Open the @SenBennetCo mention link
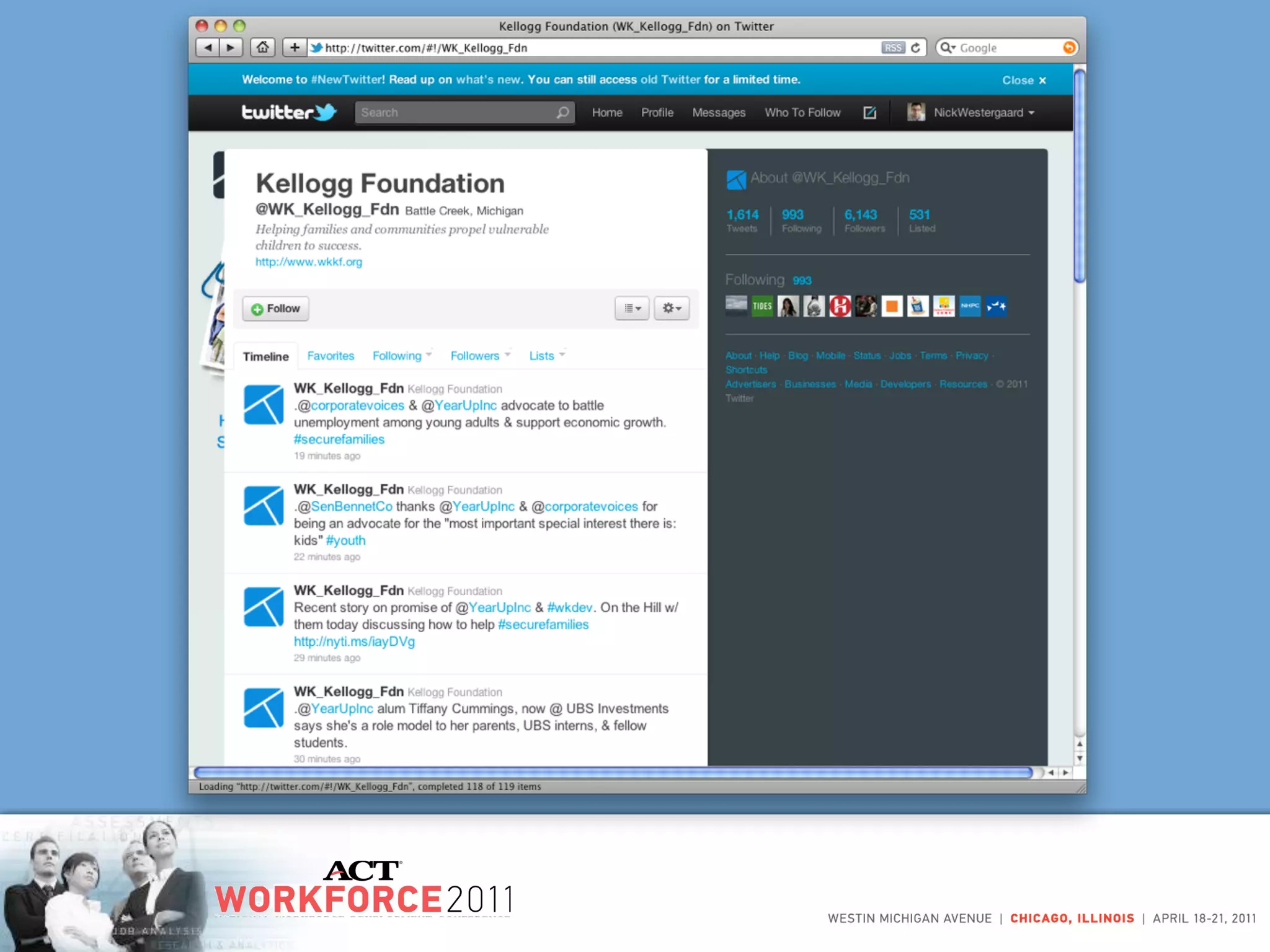The height and width of the screenshot is (952, 1270). click(352, 506)
